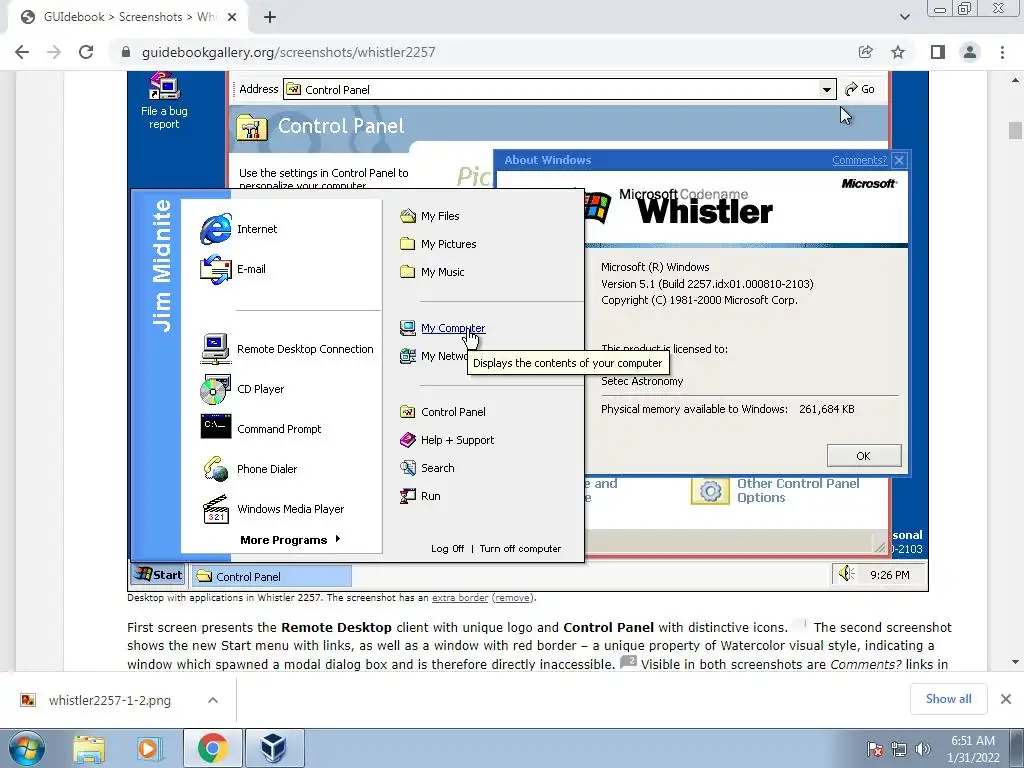The image size is (1024, 768).
Task: Click Log Off in Start menu
Action: (447, 549)
